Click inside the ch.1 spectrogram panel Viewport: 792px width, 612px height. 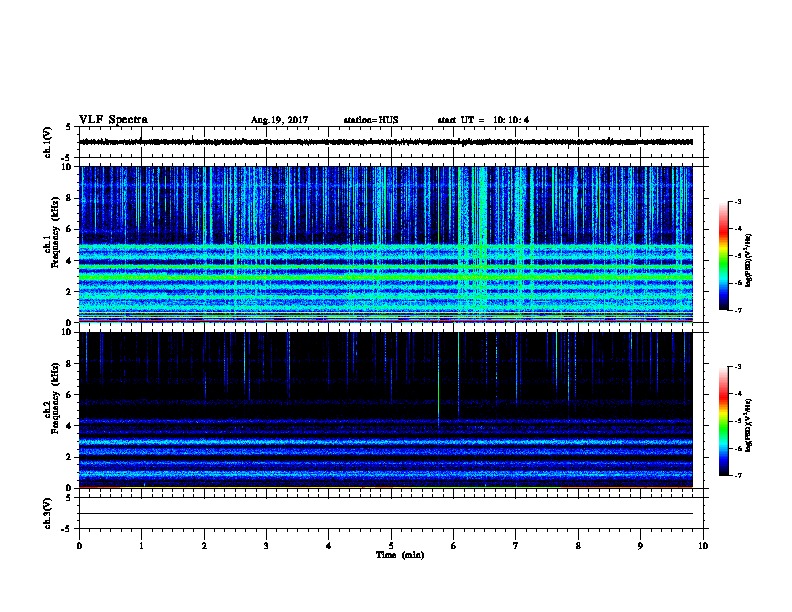pyautogui.click(x=386, y=244)
